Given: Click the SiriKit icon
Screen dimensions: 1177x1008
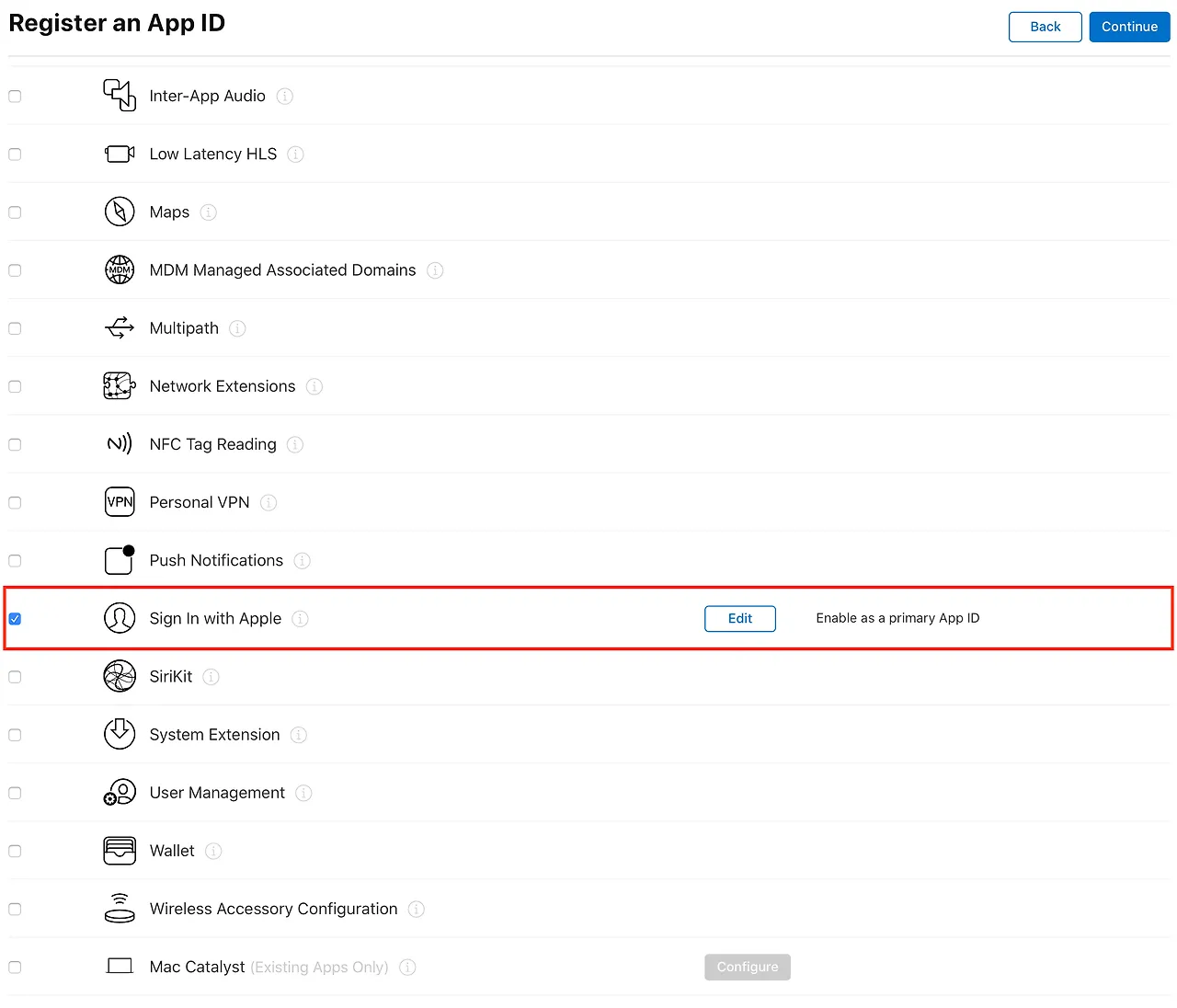Looking at the screenshot, I should tap(120, 677).
